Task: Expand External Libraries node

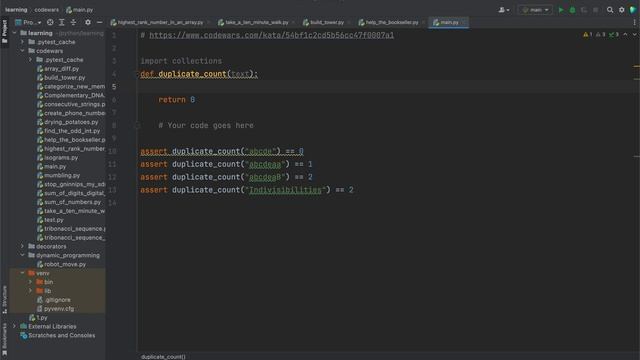Action: tap(15, 327)
